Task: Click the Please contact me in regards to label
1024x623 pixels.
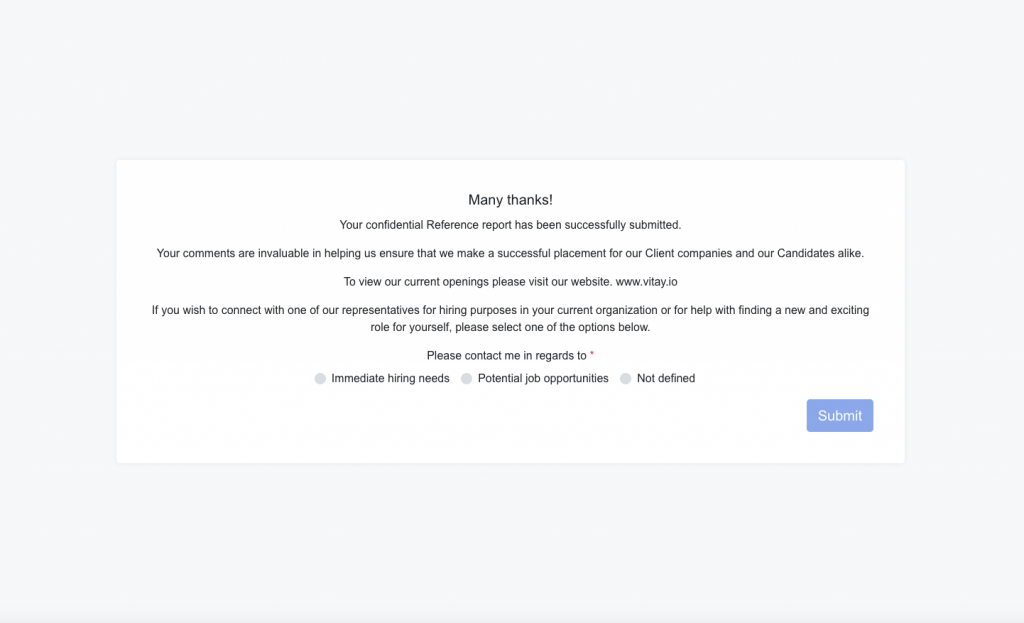Action: [507, 356]
